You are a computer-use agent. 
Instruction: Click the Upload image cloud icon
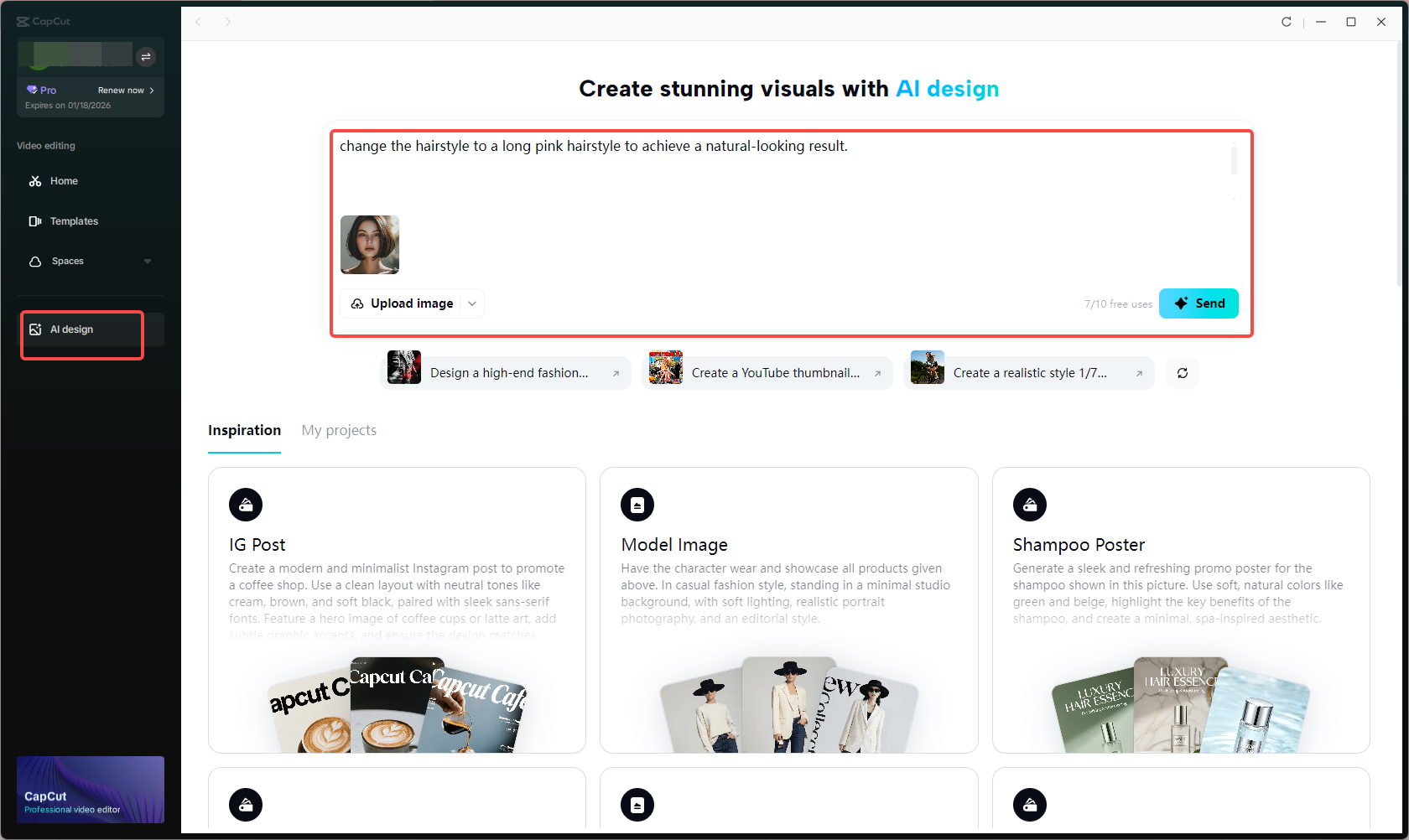click(356, 303)
